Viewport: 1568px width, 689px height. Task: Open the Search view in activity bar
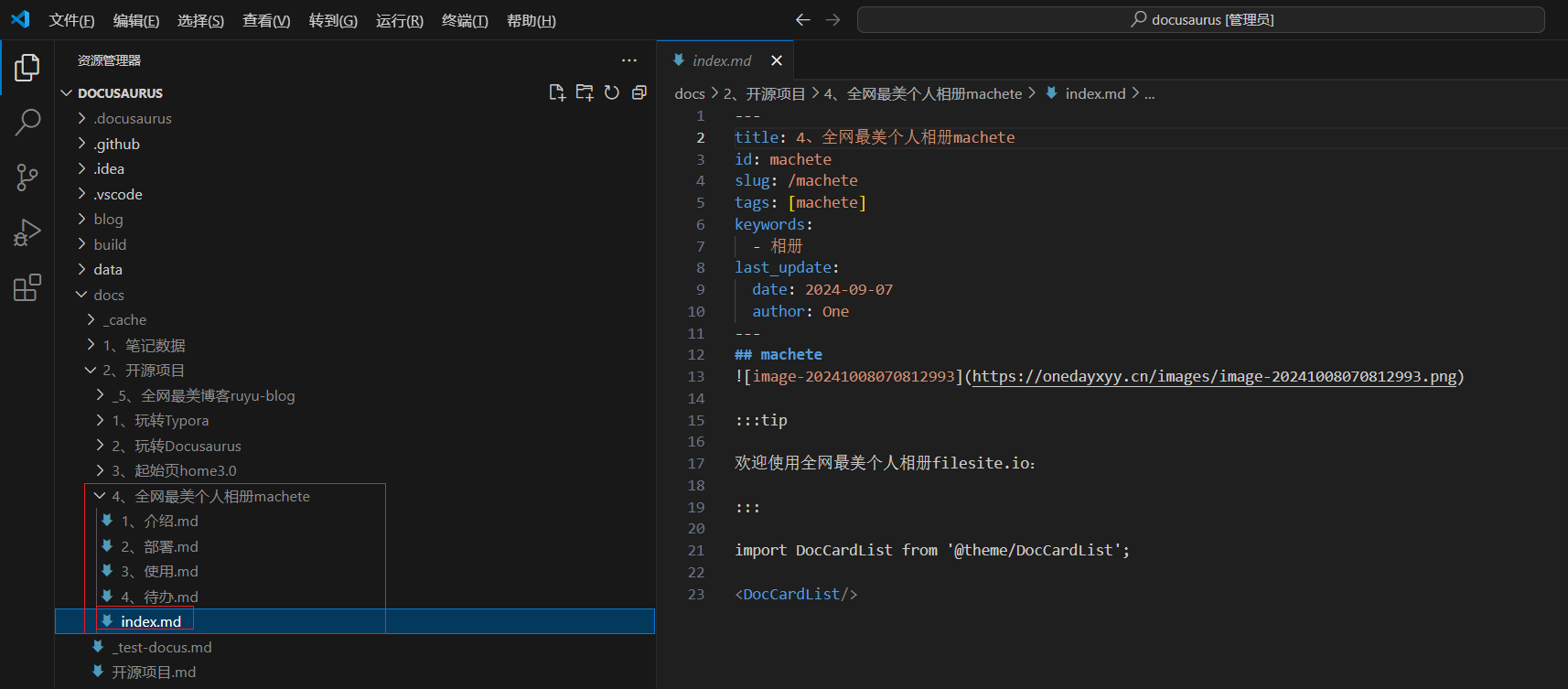click(x=27, y=123)
